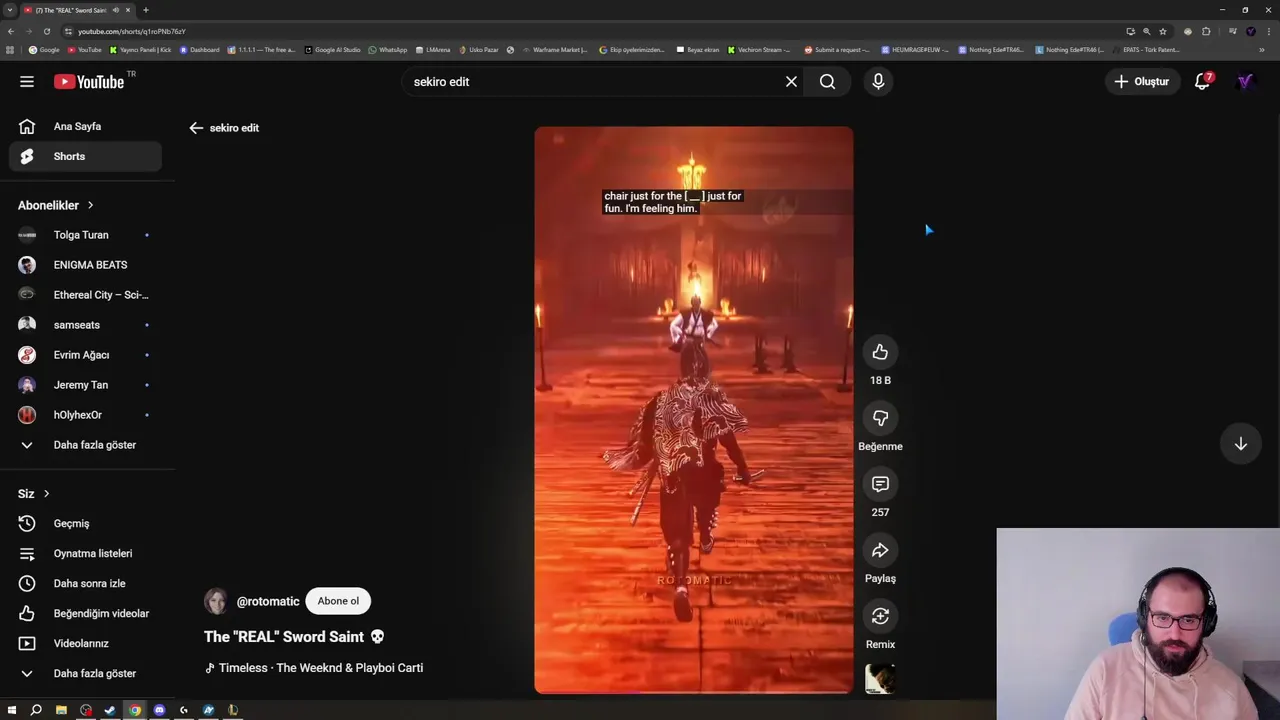
Task: Select Shorts in the sidebar
Action: [86, 157]
